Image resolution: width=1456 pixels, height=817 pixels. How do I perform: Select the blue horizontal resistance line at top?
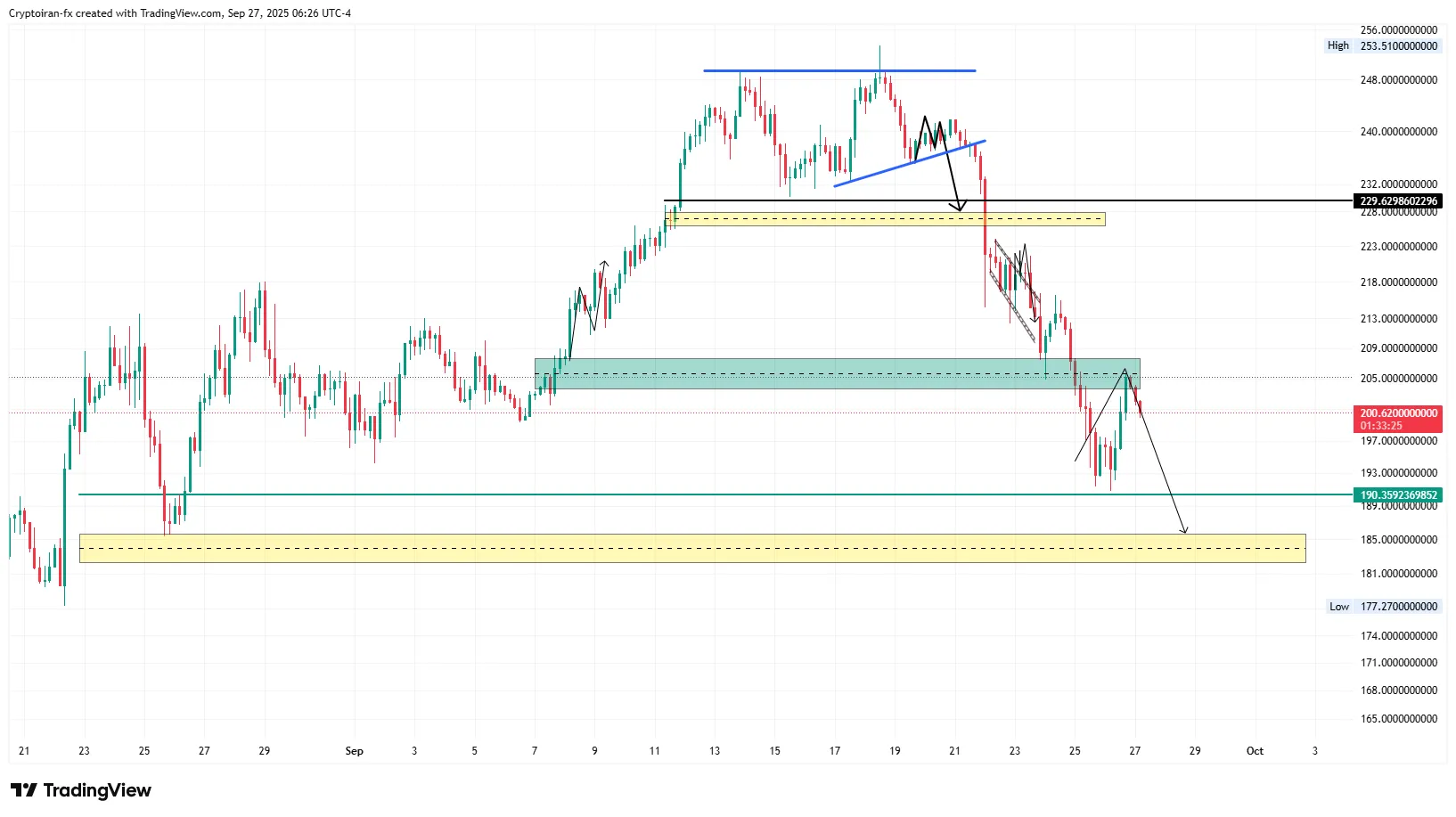pos(838,70)
